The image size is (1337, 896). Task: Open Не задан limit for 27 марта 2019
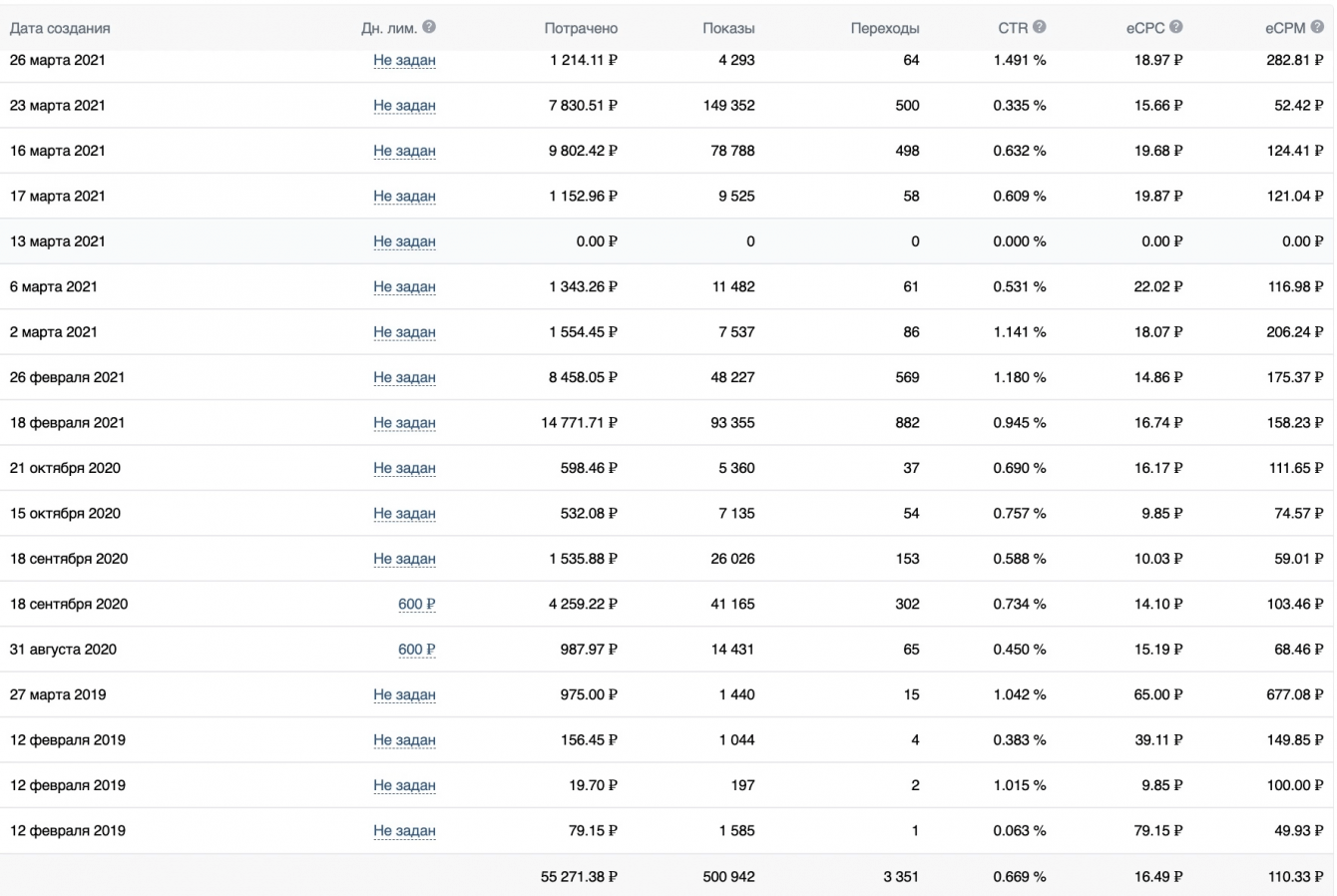(x=404, y=695)
